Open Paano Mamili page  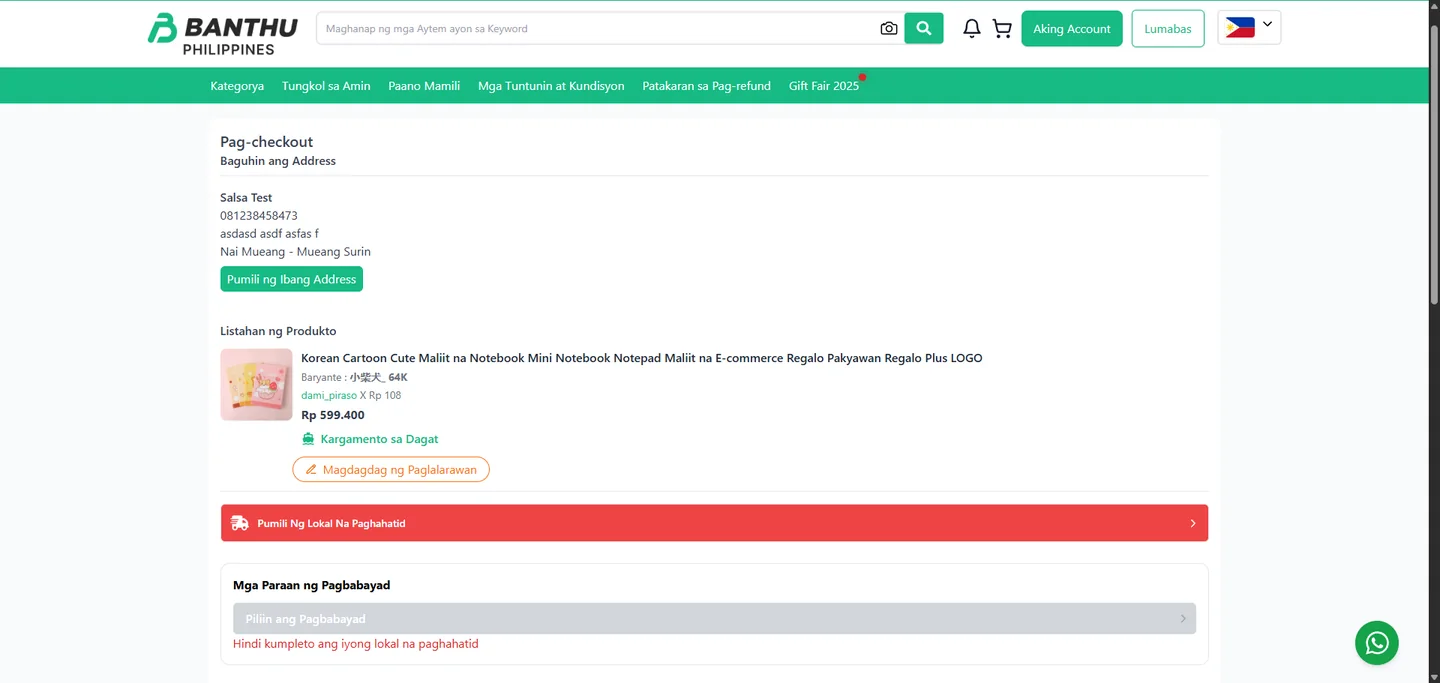click(x=424, y=86)
